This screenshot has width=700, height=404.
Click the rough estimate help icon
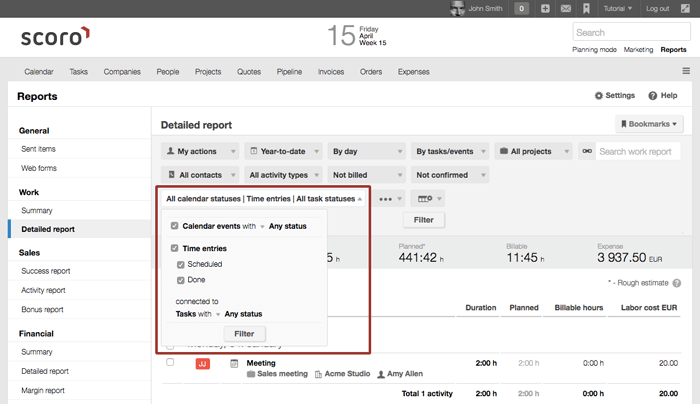click(x=677, y=283)
